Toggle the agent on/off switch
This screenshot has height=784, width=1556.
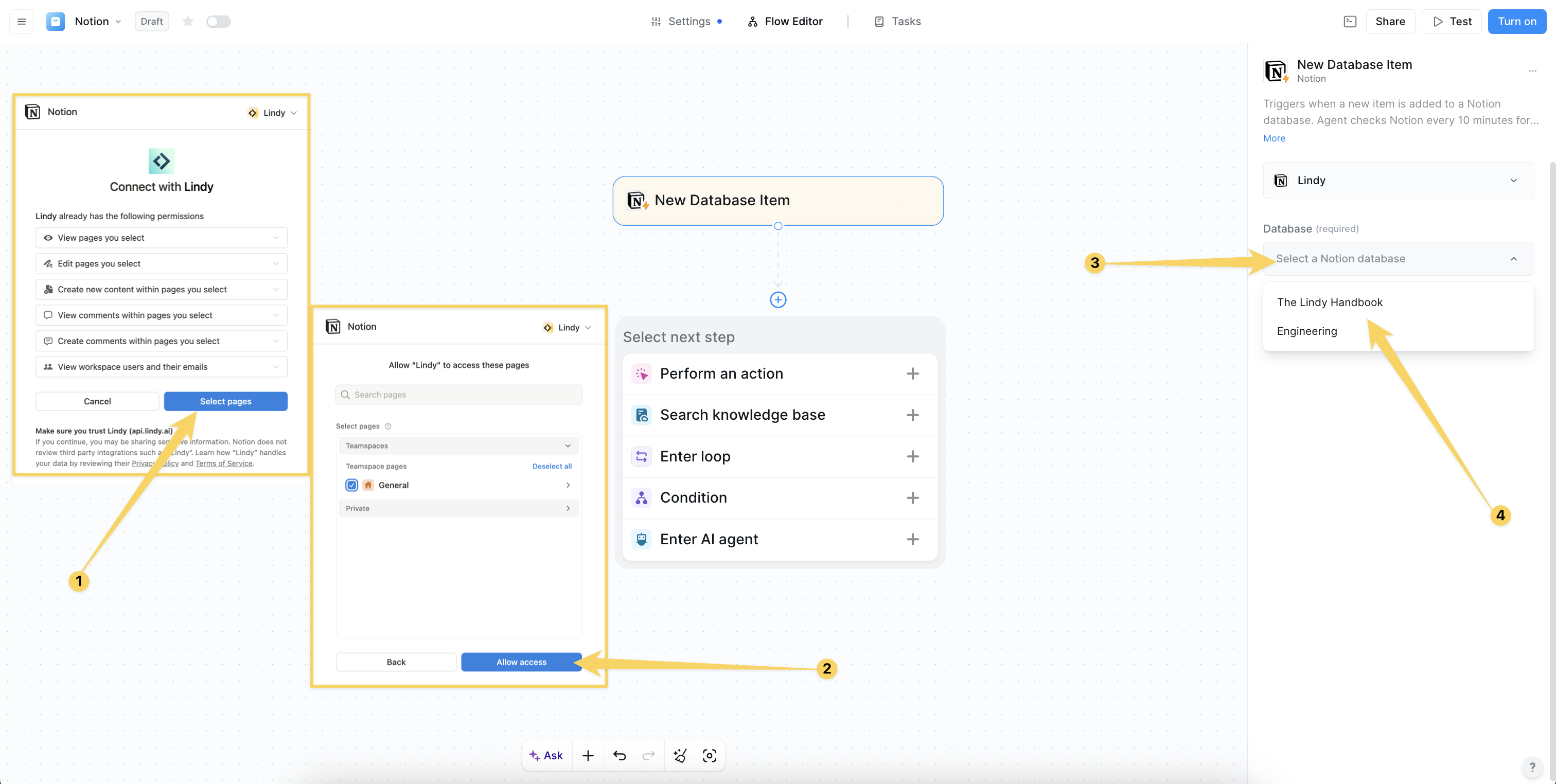tap(218, 22)
